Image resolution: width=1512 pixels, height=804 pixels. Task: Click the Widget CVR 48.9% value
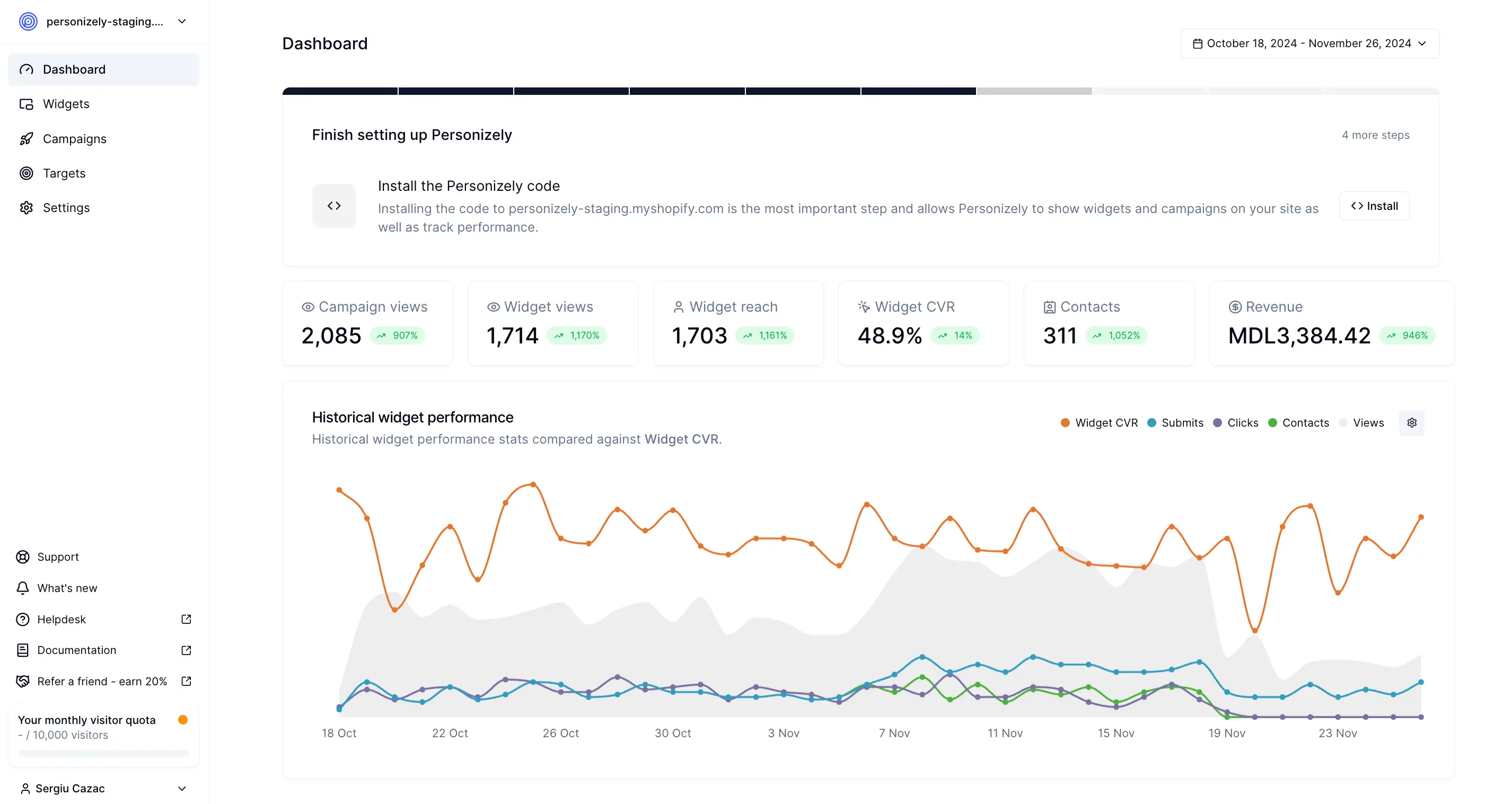tap(889, 335)
